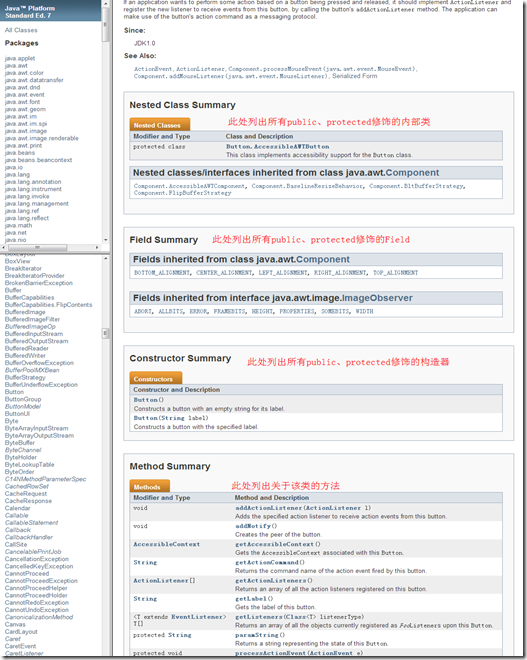Open paramString method link
The height and width of the screenshot is (660, 527).
pyautogui.click(x=257, y=635)
